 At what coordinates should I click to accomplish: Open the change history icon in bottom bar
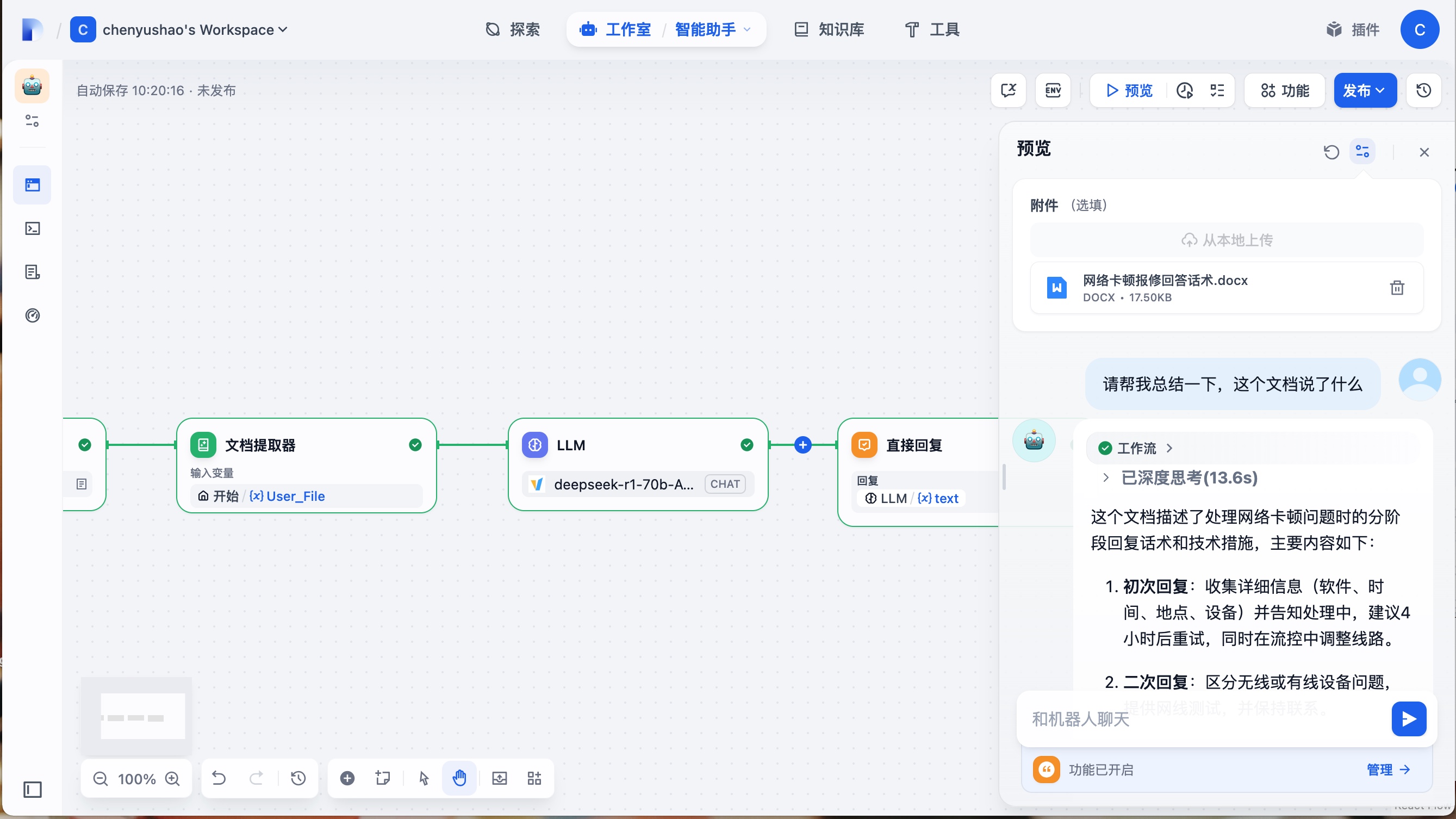[298, 779]
